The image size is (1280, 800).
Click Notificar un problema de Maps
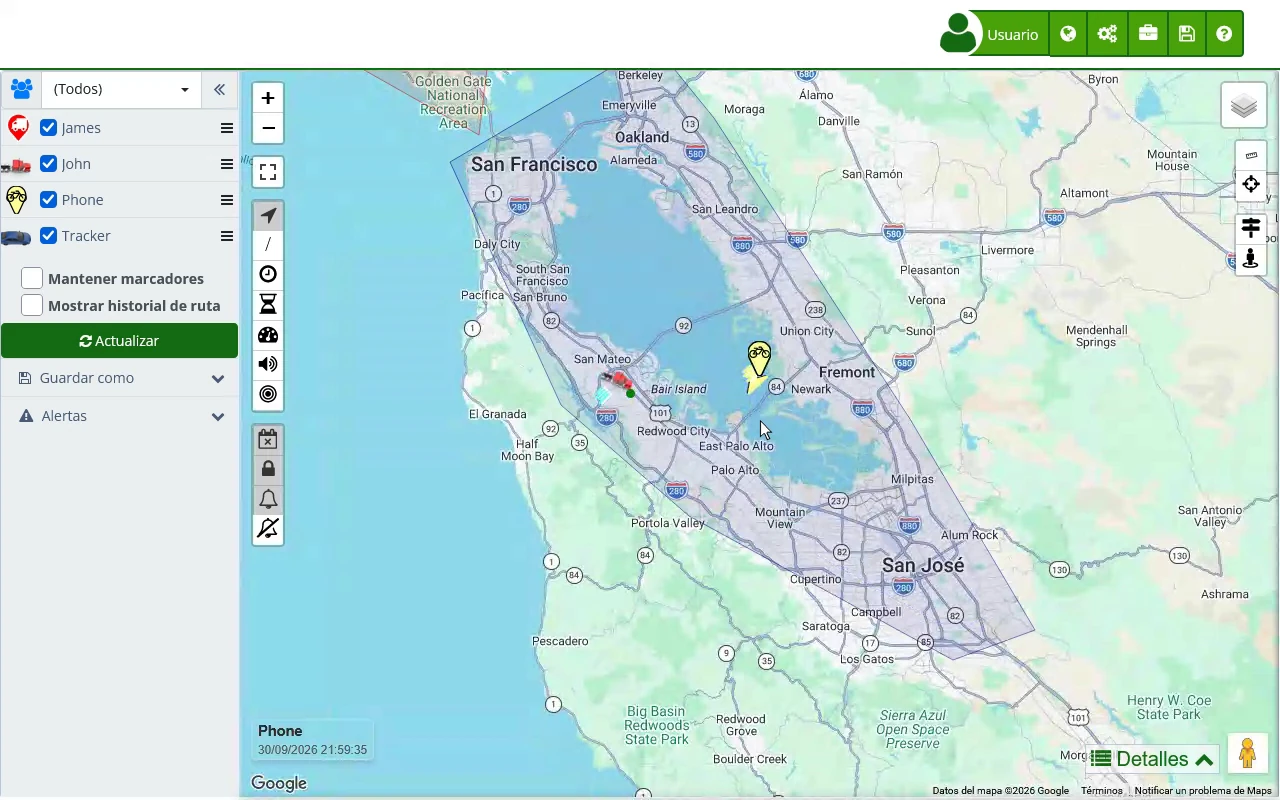(x=1203, y=791)
